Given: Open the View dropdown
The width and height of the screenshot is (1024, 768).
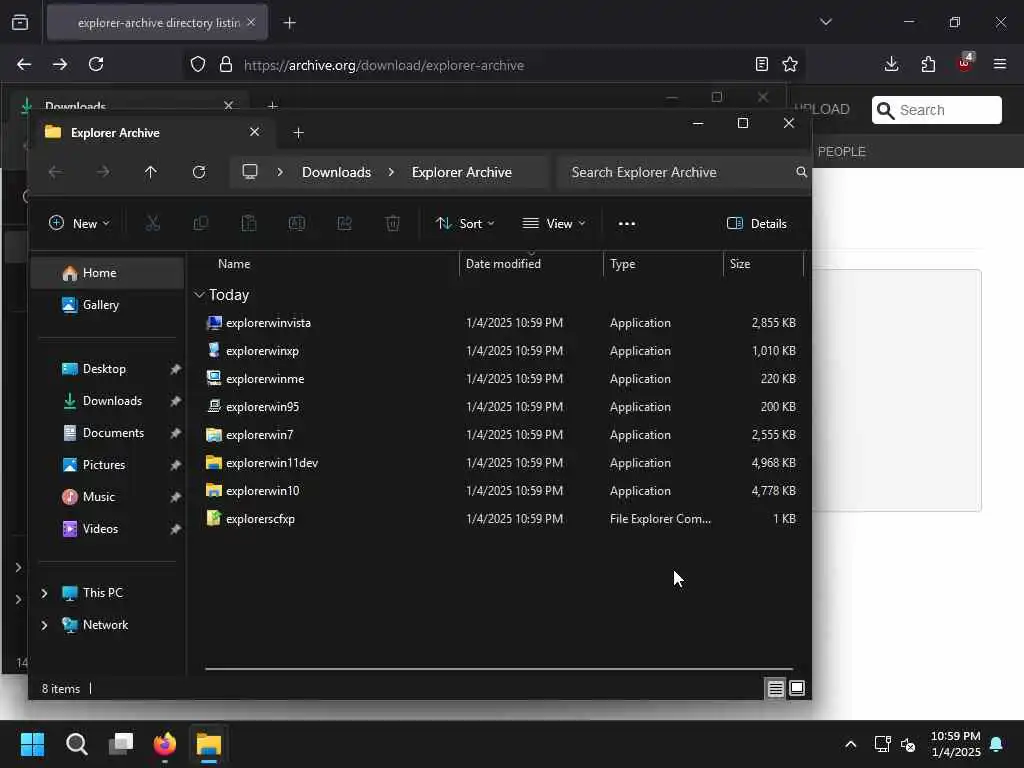Looking at the screenshot, I should point(554,223).
